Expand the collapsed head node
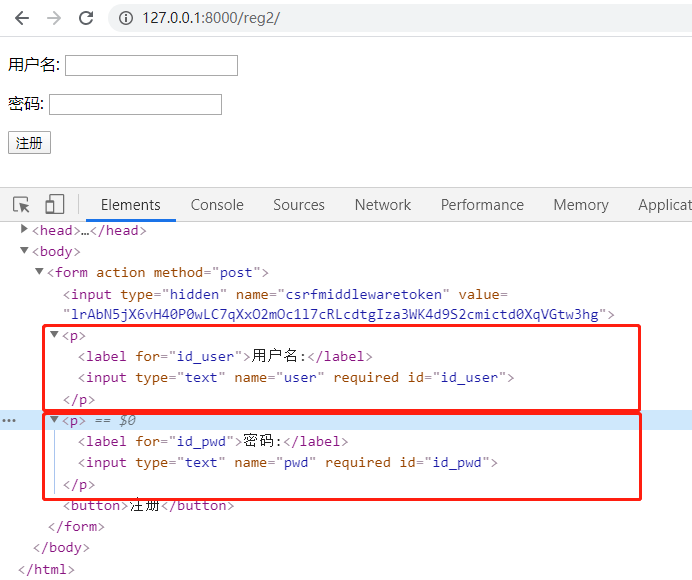Image resolution: width=692 pixels, height=580 pixels. point(24,229)
